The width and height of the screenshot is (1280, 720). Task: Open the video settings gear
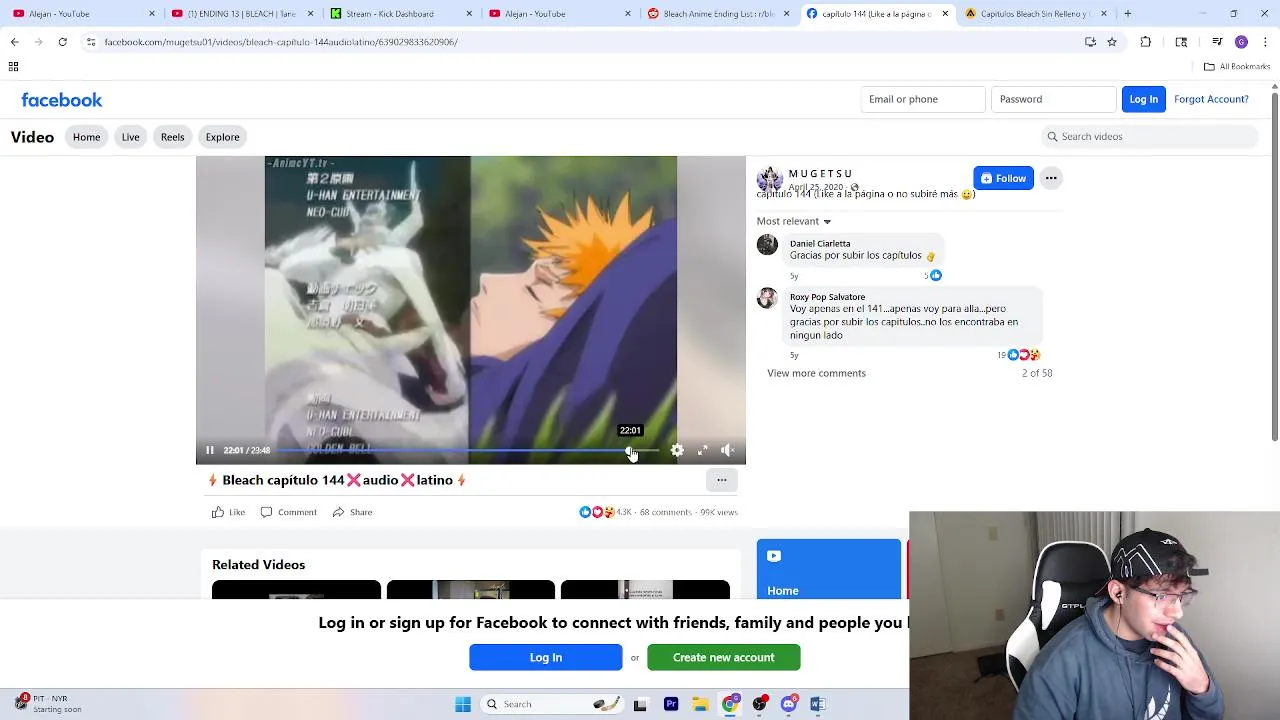[677, 451]
